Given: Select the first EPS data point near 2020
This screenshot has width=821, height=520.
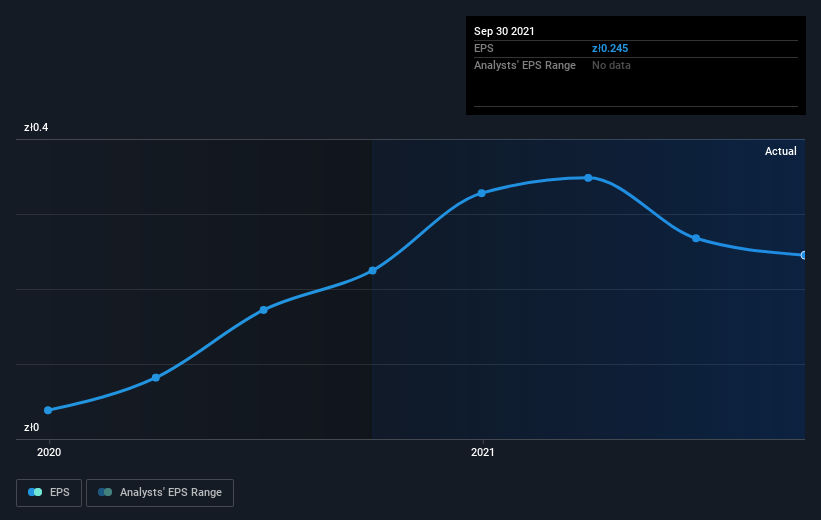Looking at the screenshot, I should 48,410.
